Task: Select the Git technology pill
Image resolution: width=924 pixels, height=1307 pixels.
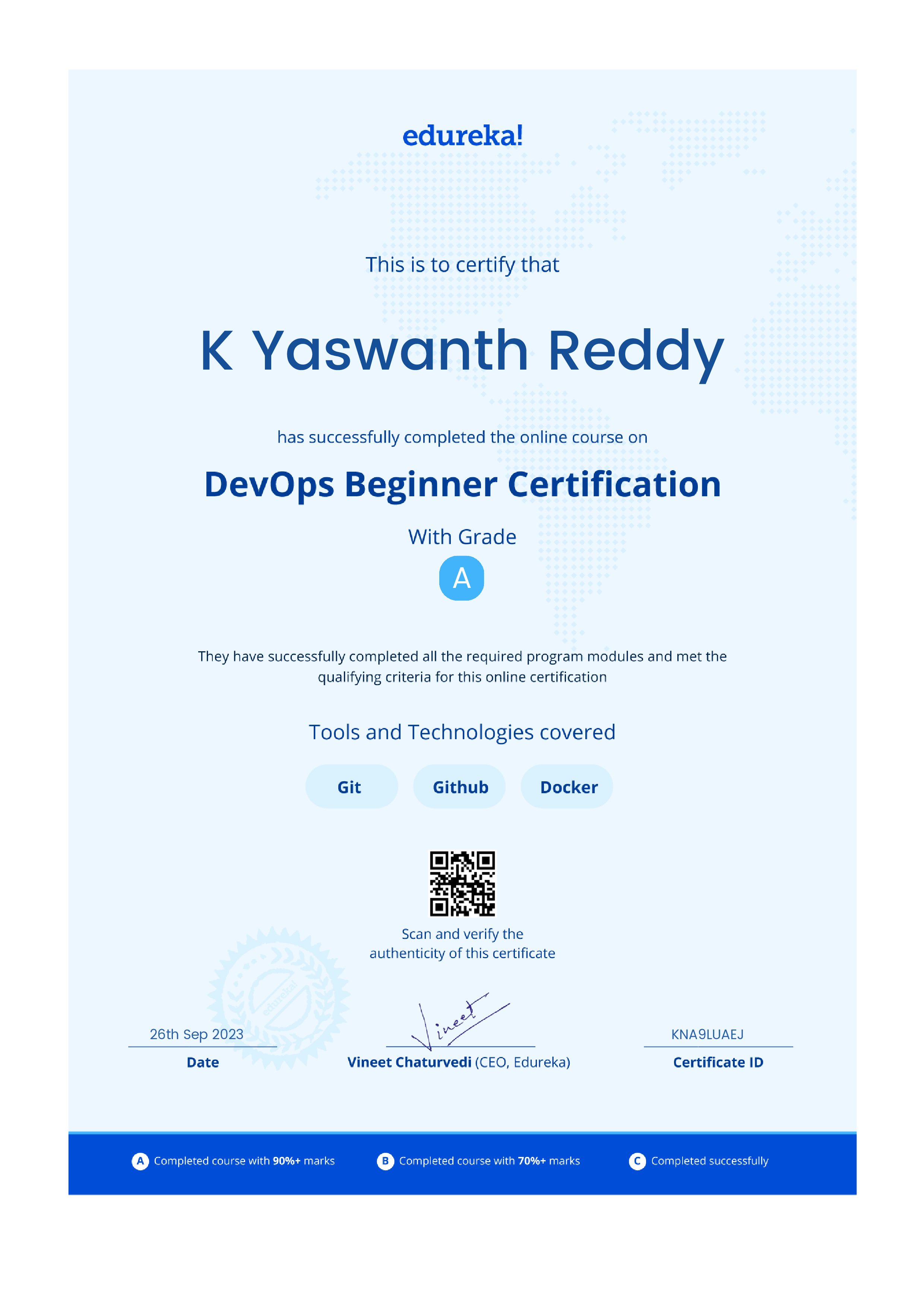Action: 351,787
